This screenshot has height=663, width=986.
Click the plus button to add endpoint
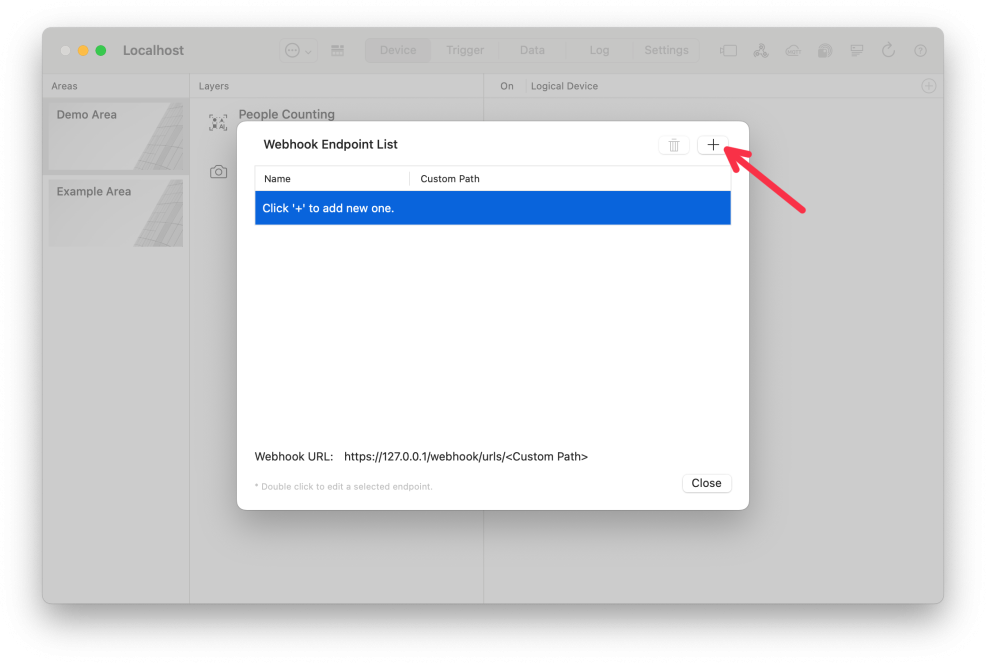[x=712, y=145]
